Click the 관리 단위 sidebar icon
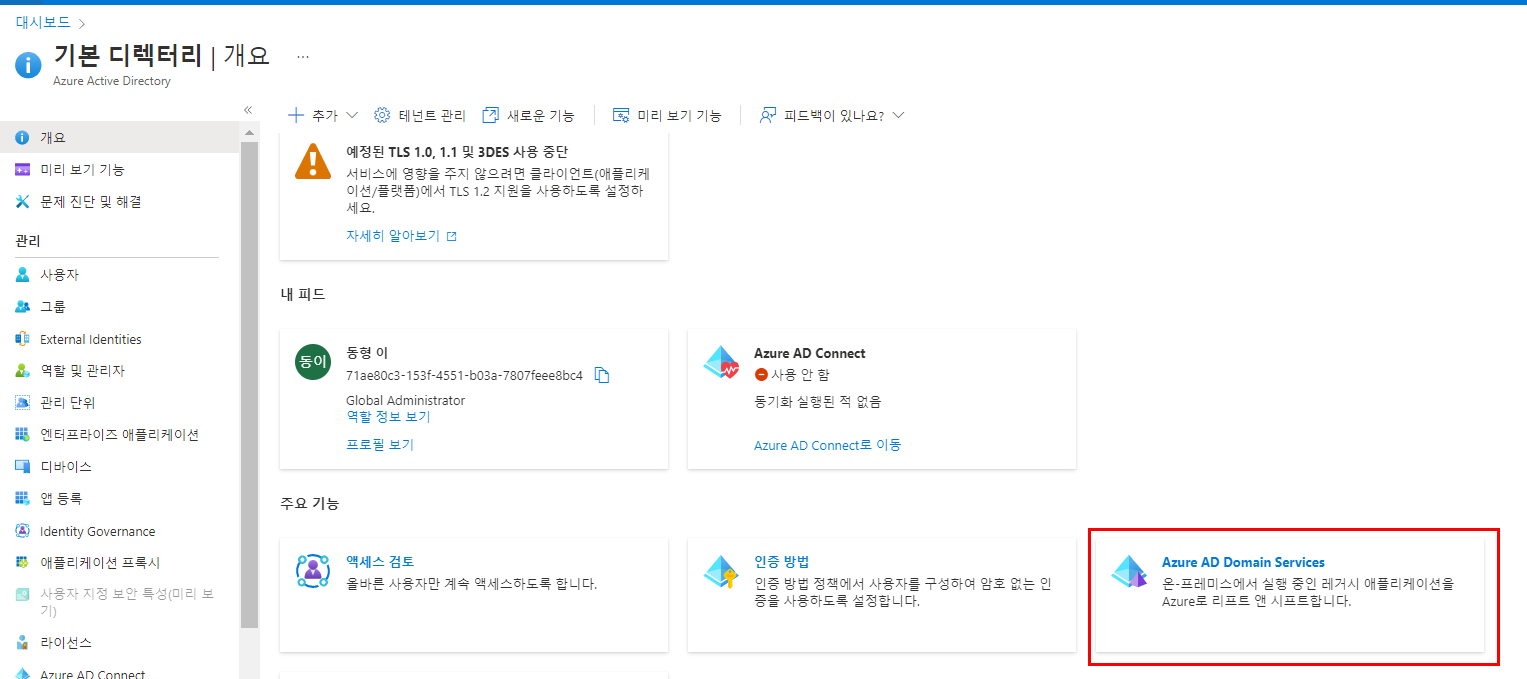 point(23,402)
